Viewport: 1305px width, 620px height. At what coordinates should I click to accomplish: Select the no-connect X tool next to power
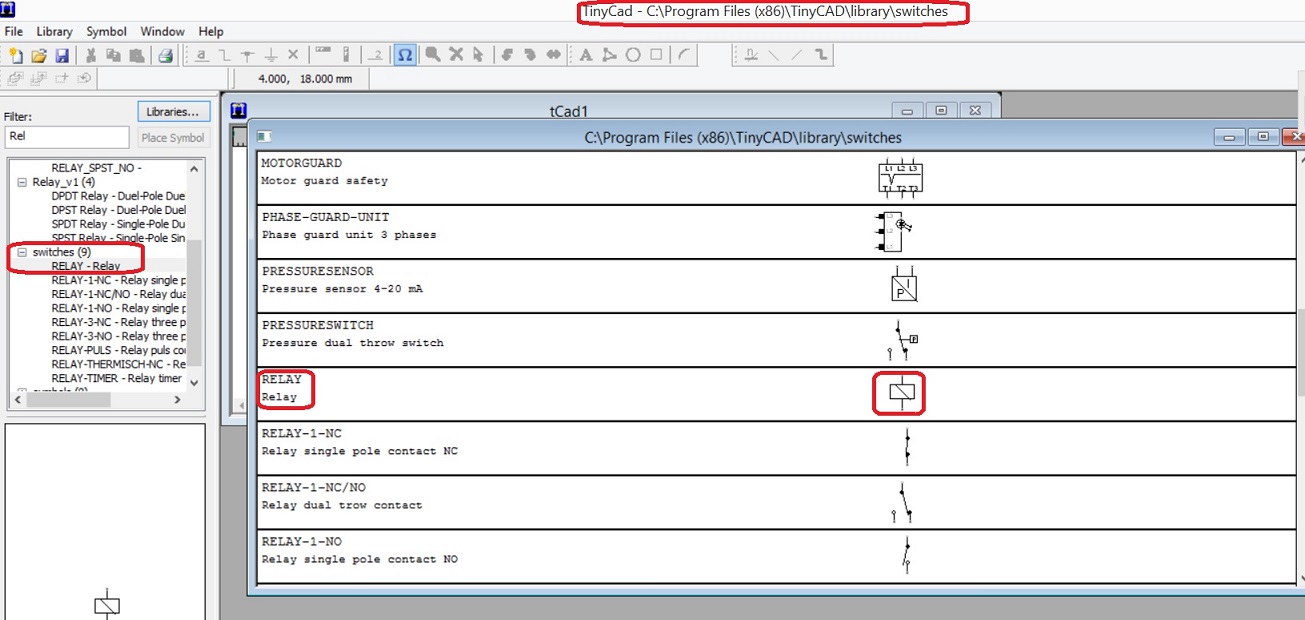click(293, 55)
